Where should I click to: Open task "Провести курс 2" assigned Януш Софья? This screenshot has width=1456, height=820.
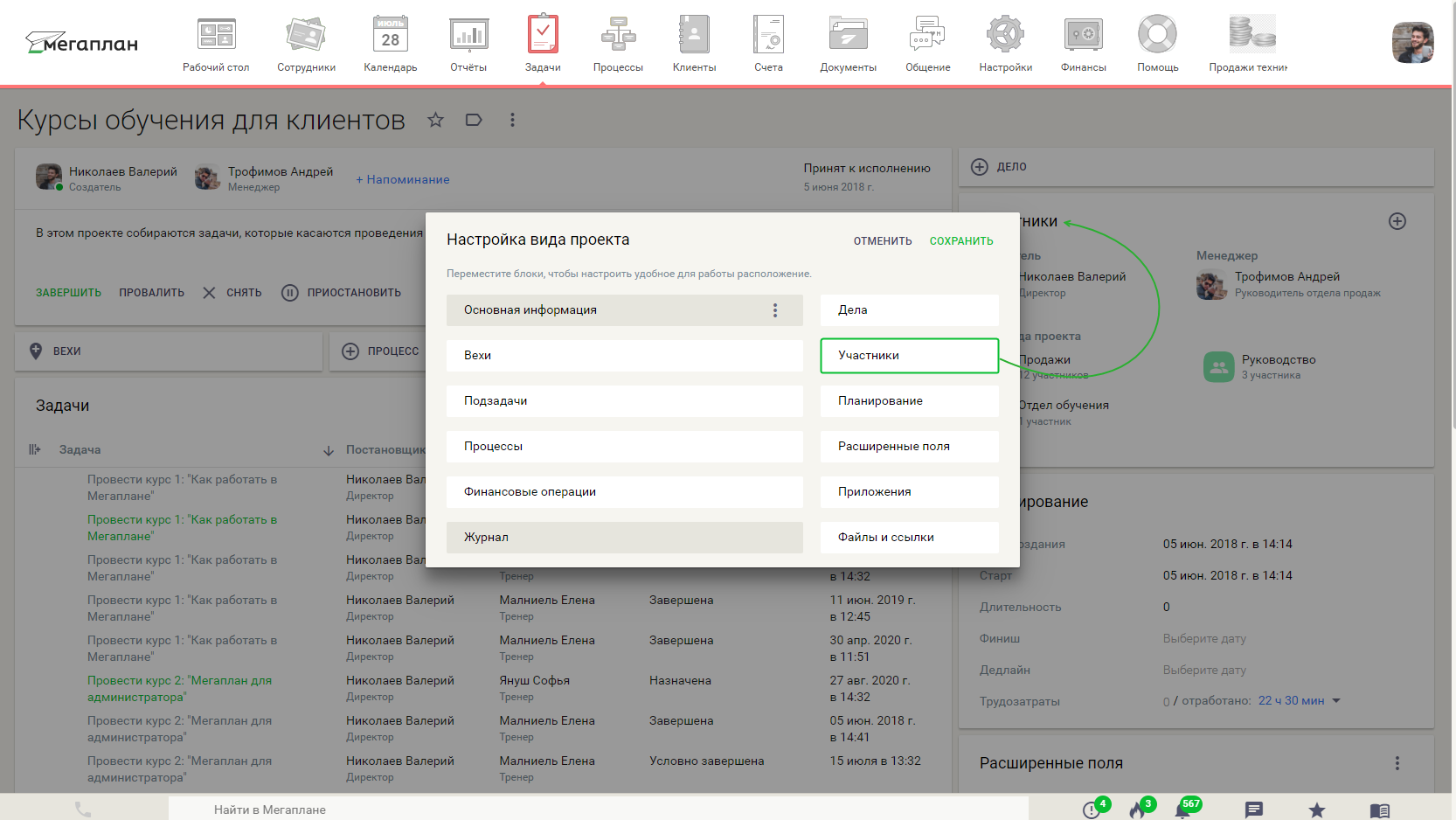(180, 689)
